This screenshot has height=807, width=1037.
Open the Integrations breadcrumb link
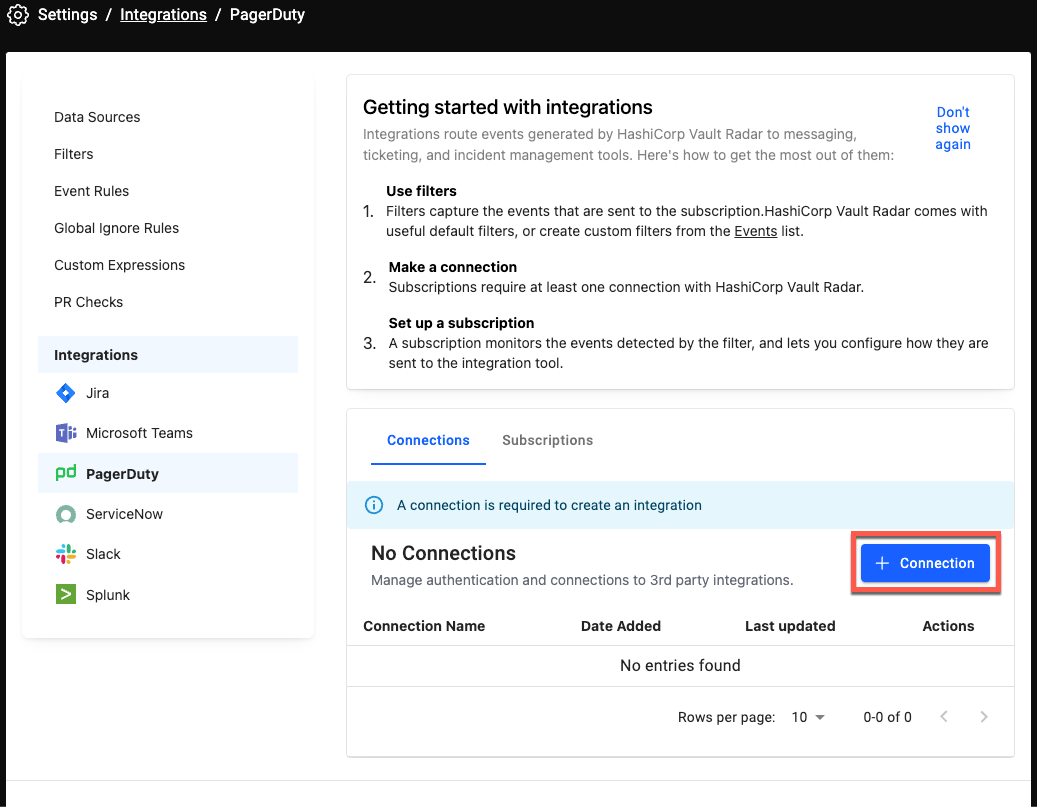pos(163,14)
